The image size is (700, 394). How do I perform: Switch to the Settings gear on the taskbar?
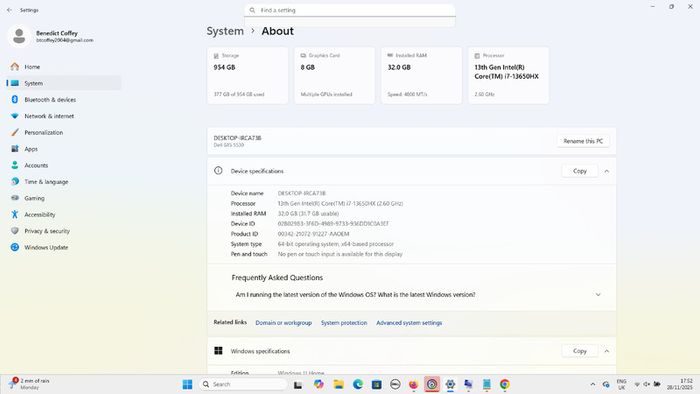pyautogui.click(x=450, y=384)
